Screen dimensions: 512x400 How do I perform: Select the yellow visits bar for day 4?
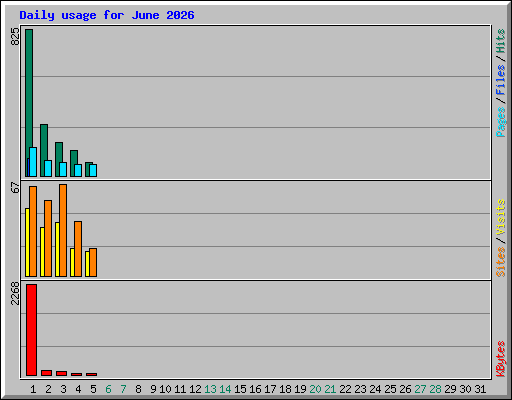coord(72,262)
